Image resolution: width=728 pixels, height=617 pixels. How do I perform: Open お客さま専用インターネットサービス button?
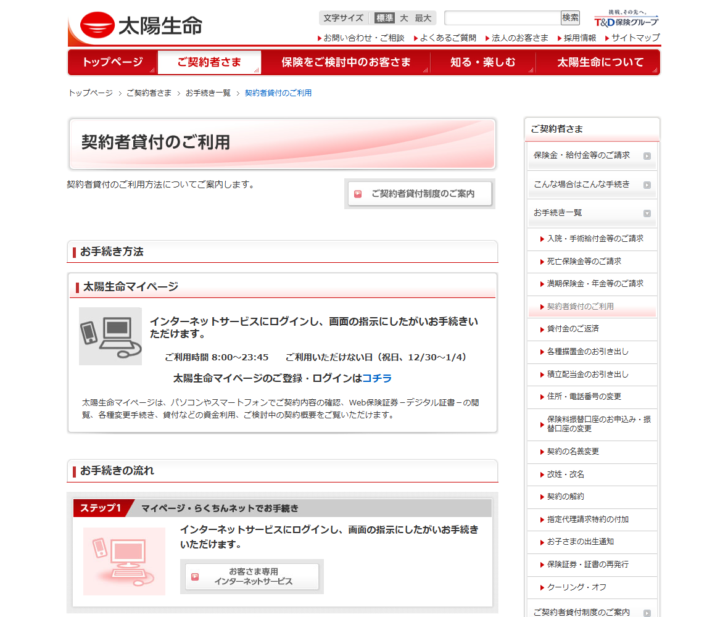click(x=252, y=577)
